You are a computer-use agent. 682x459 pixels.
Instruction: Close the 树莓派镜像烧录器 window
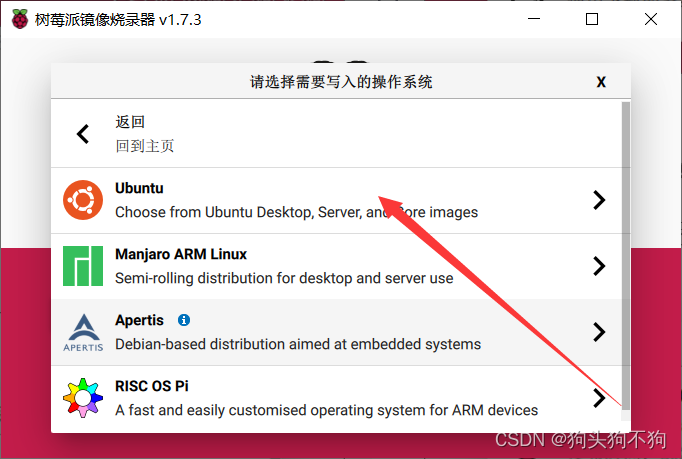651,19
